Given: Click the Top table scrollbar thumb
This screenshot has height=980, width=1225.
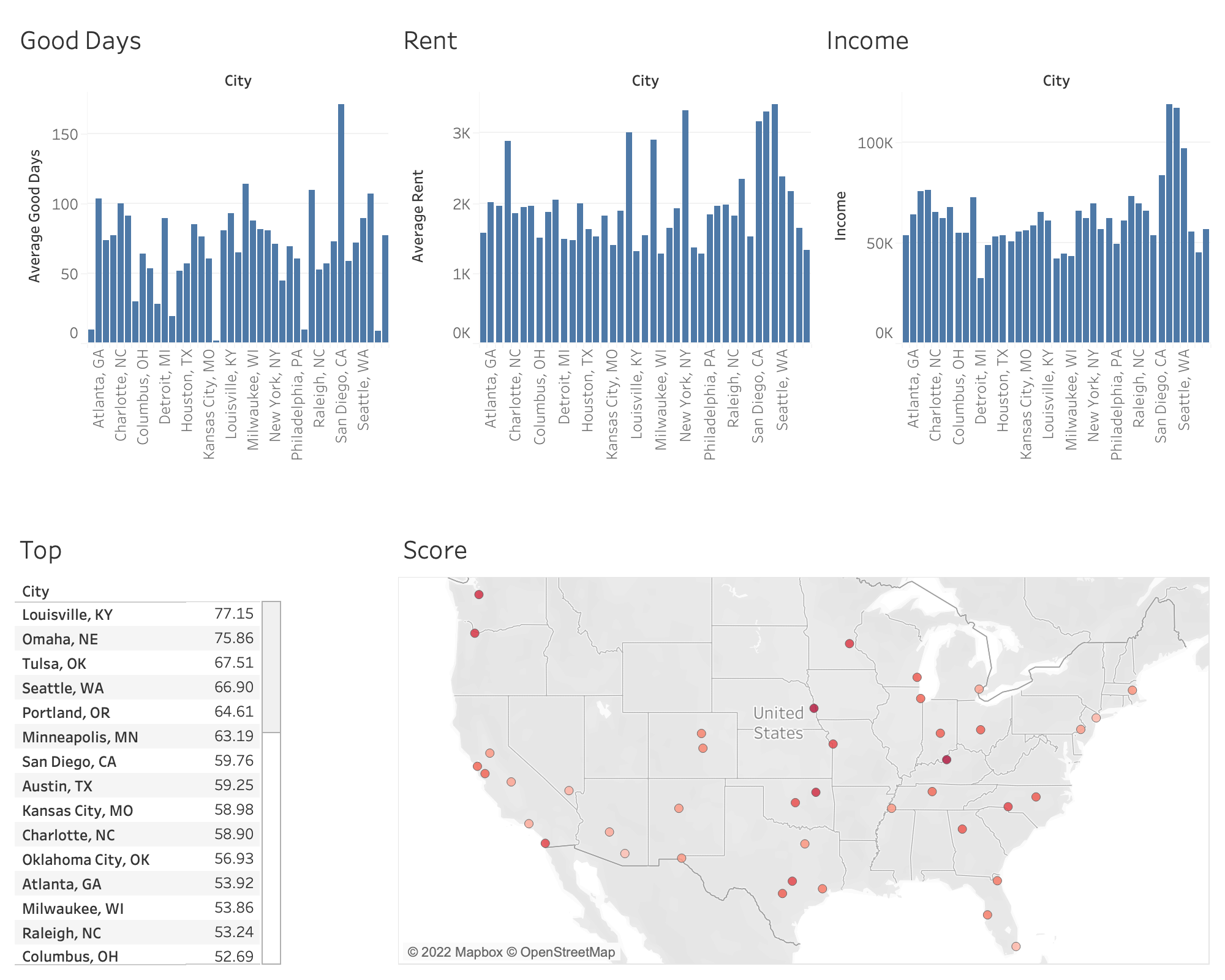Looking at the screenshot, I should (271, 666).
